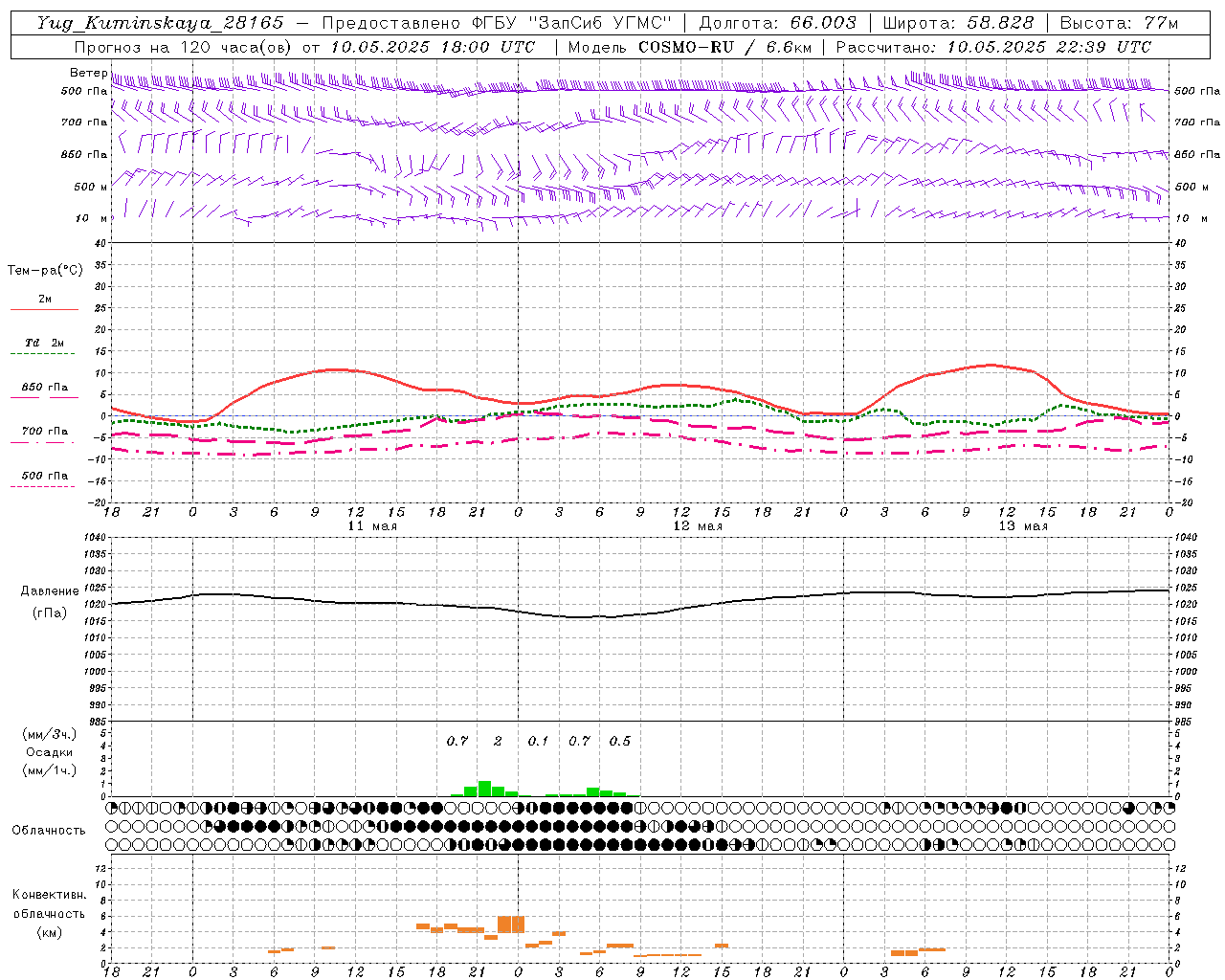Click the Тем-ра(°C) axis label

click(45, 271)
